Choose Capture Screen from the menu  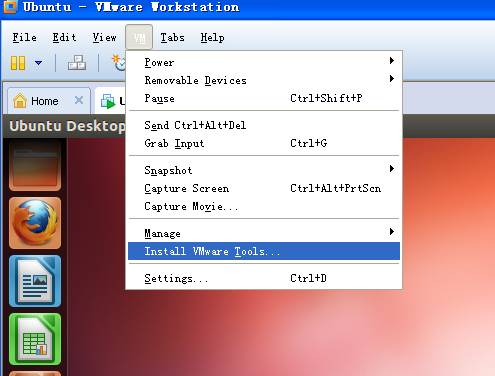coord(264,188)
